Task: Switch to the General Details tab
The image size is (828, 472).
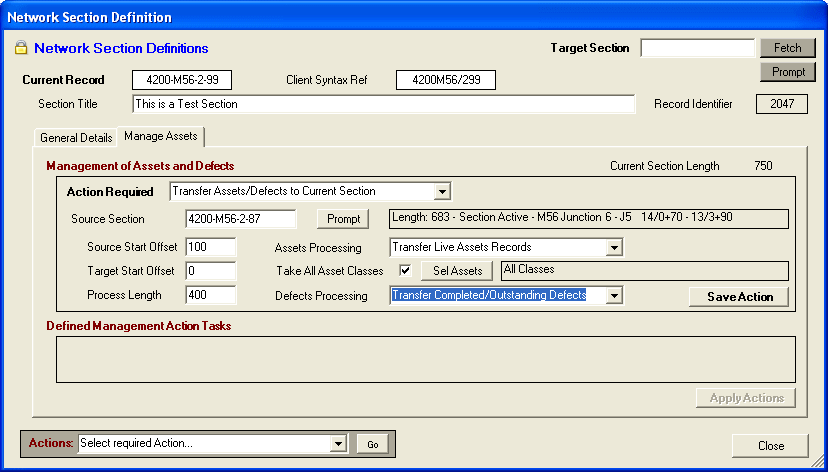Action: [76, 138]
